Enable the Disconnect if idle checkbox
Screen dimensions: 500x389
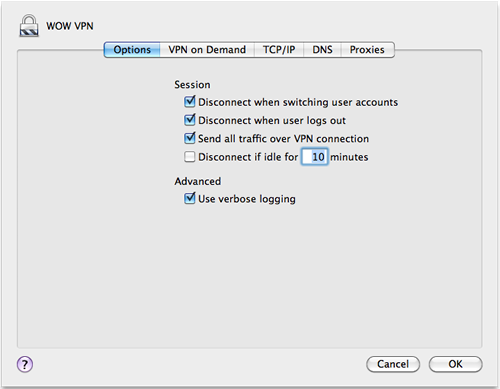[190, 157]
